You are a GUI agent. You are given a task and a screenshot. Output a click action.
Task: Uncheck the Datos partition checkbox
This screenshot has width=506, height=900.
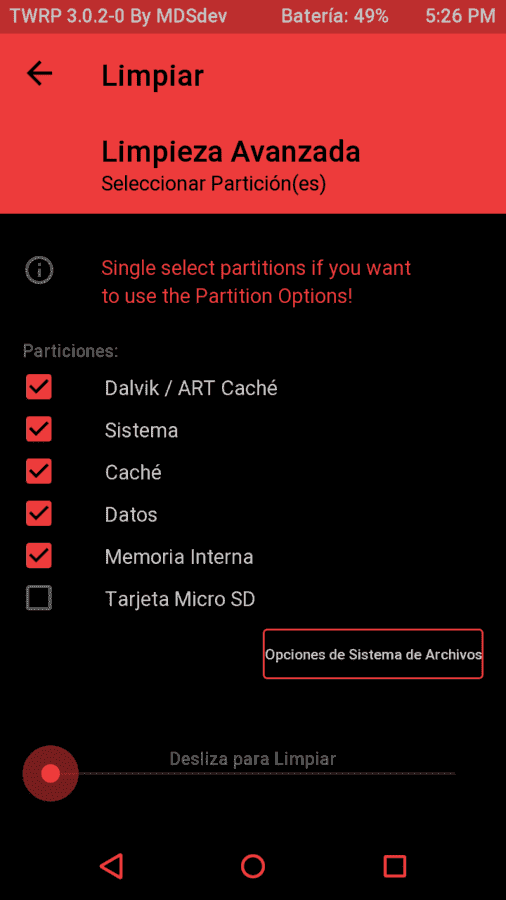coord(38,513)
